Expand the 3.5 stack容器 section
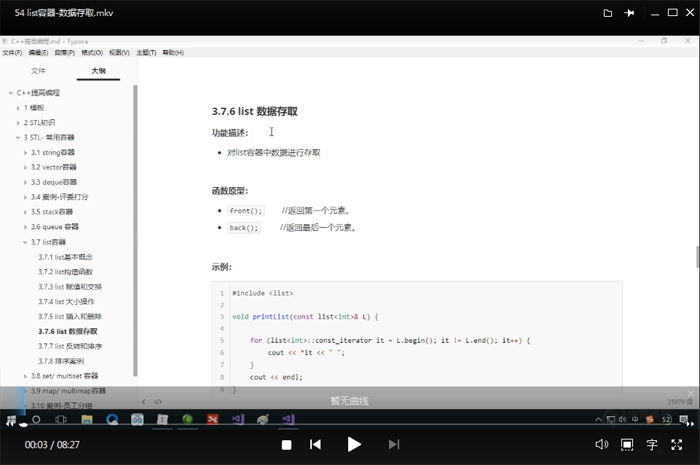The height and width of the screenshot is (465, 700). click(25, 212)
